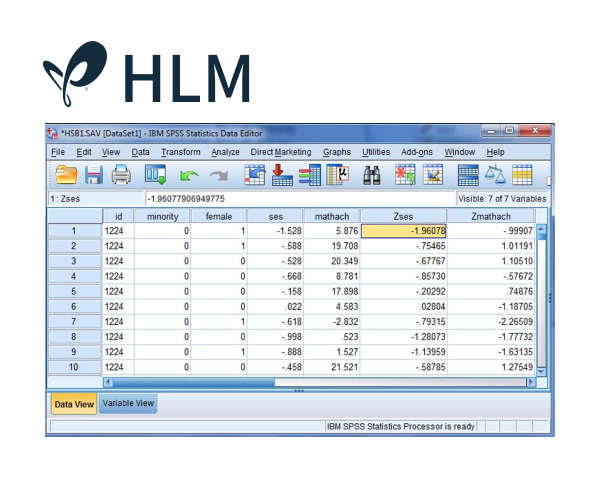Click the mathach cell -2.832
This screenshot has width=600, height=477.
pos(332,322)
